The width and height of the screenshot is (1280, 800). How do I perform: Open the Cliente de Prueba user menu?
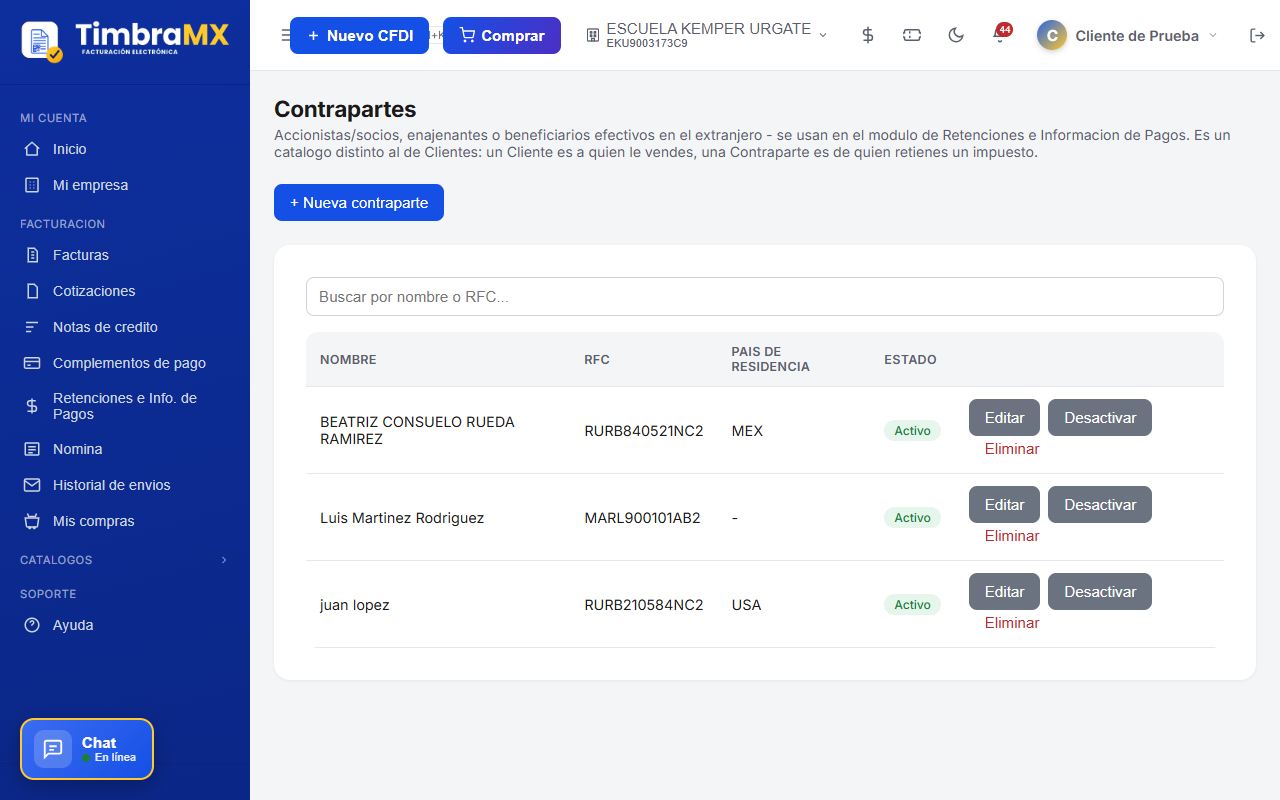1127,35
